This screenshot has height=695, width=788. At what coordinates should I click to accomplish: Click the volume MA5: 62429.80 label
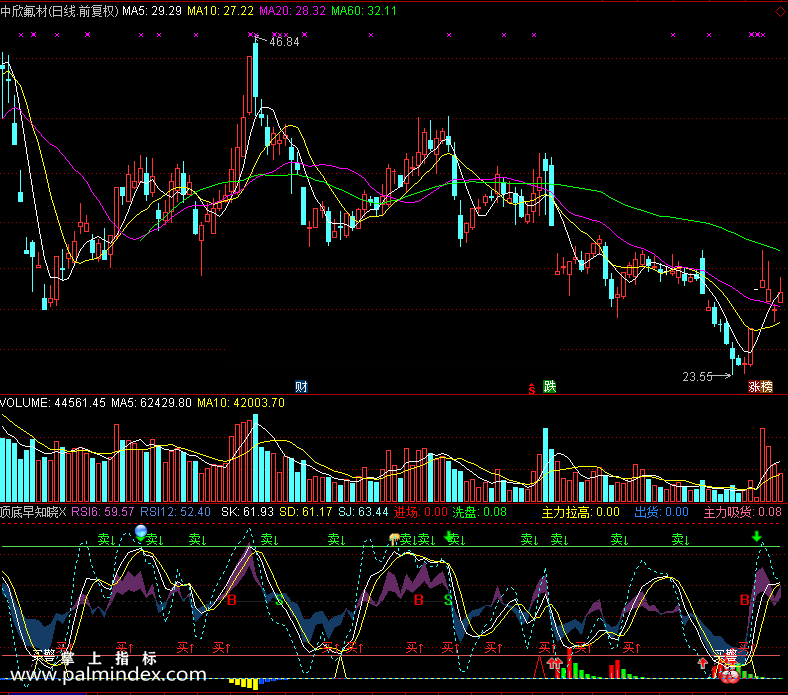(151, 403)
